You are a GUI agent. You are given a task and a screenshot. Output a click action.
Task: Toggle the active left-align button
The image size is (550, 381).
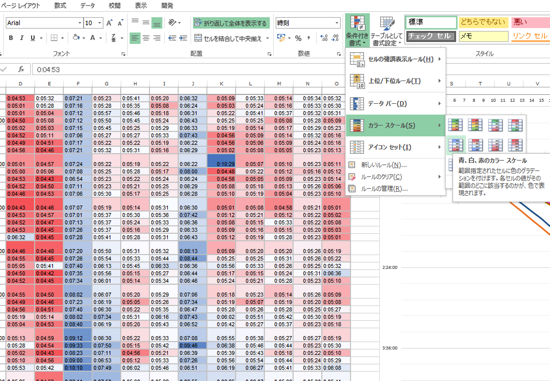pos(135,38)
